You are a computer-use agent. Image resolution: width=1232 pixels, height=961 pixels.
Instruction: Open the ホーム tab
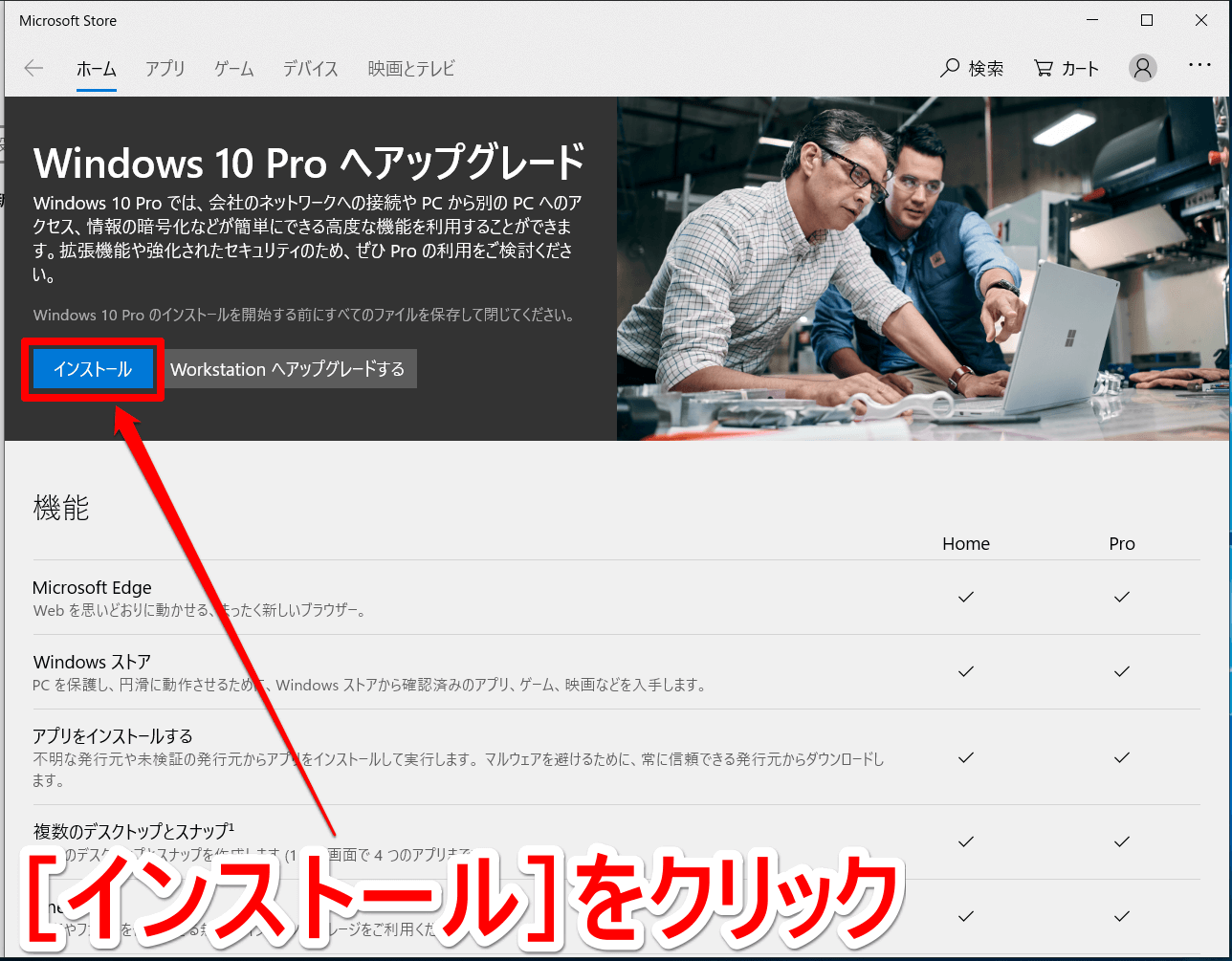[97, 69]
